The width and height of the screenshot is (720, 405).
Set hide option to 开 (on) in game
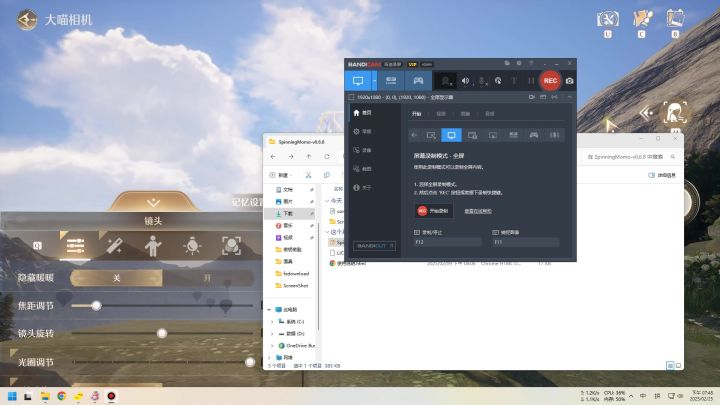point(207,278)
